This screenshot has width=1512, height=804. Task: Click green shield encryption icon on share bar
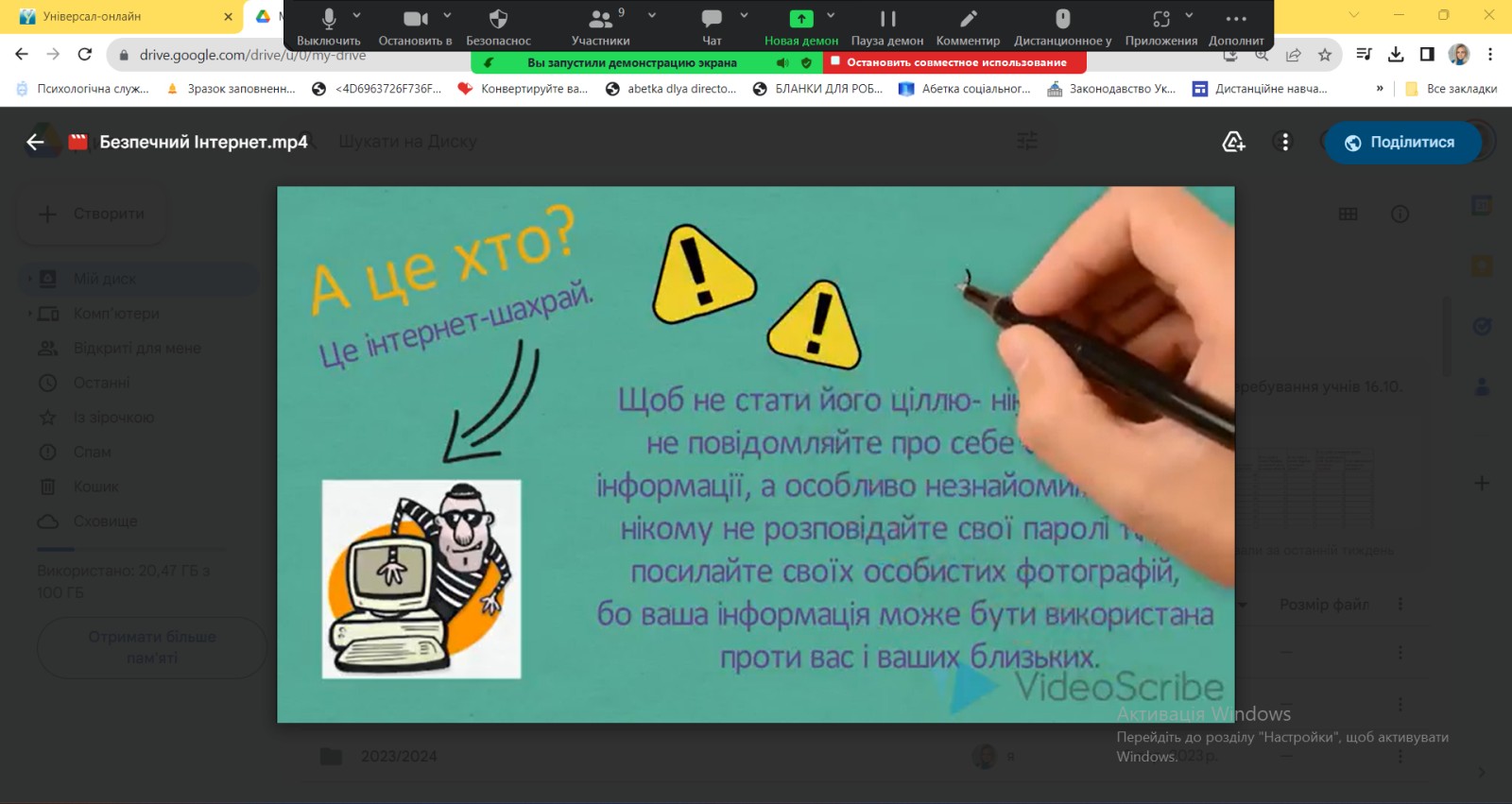click(806, 62)
